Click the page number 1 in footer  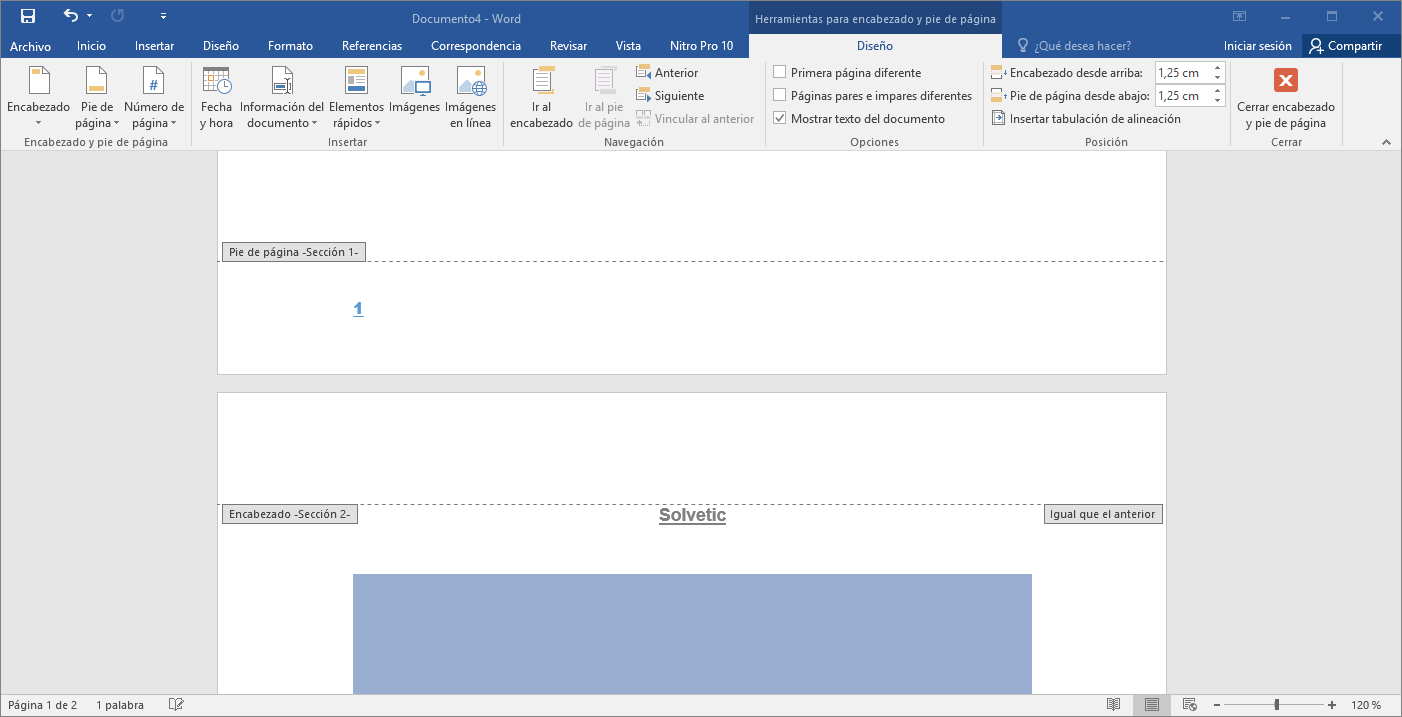coord(358,309)
